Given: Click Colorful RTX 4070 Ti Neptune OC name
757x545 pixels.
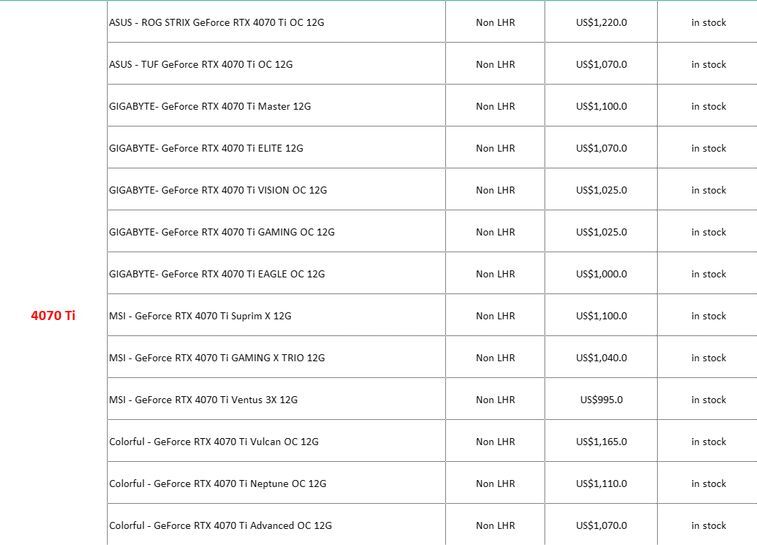Looking at the screenshot, I should (217, 484).
